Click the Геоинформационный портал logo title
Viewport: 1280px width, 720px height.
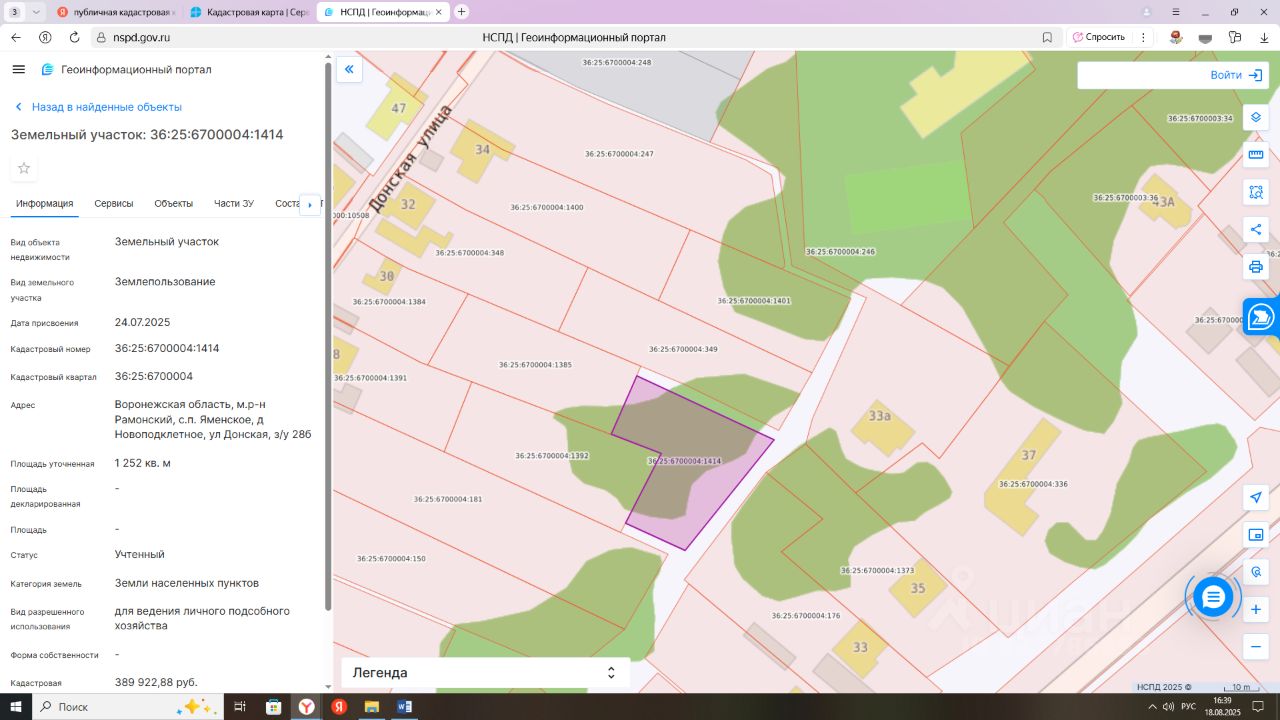(126, 70)
